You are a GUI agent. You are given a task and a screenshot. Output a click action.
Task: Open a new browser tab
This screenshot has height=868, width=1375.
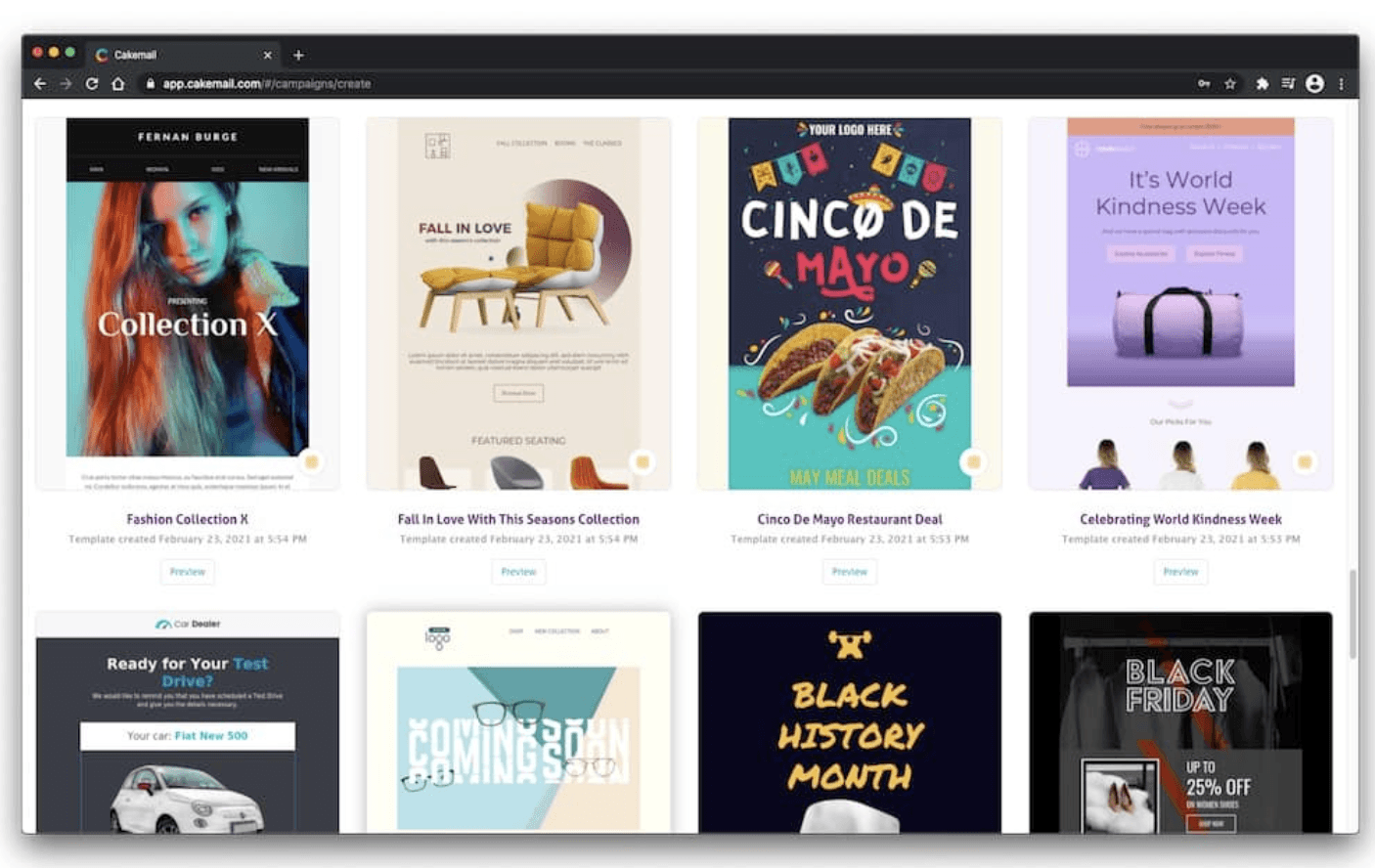[298, 55]
